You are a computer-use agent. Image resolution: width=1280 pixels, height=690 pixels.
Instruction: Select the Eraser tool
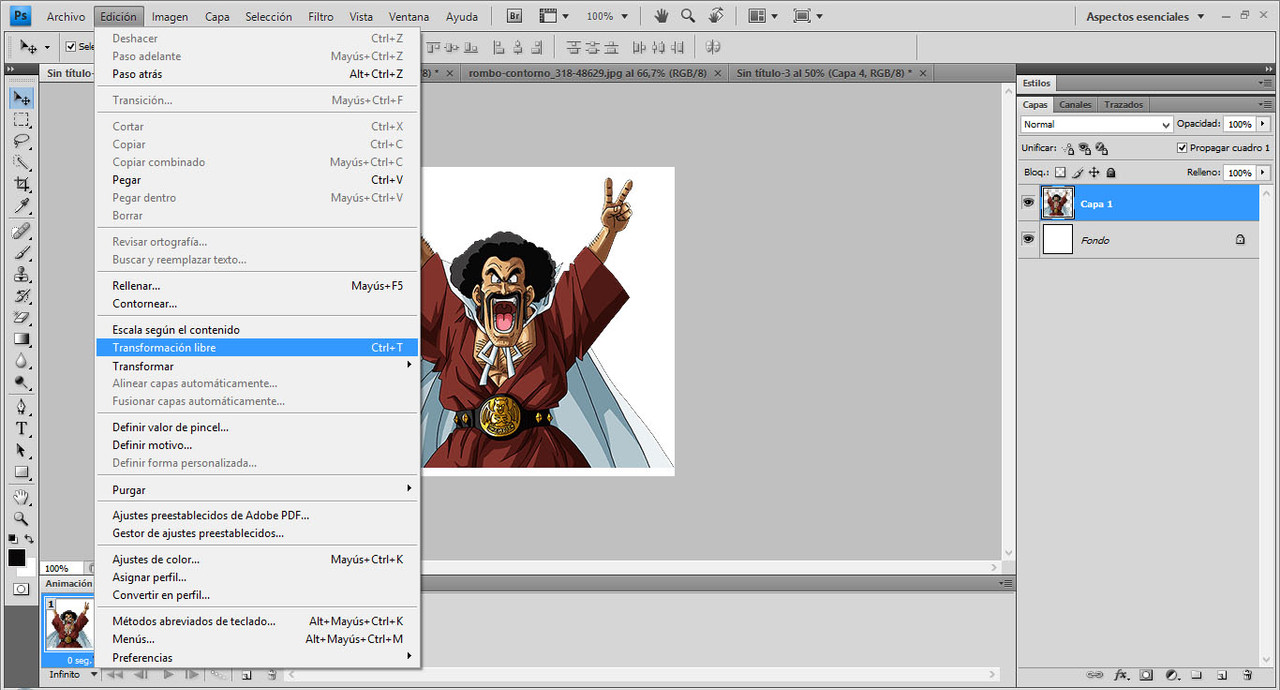pyautogui.click(x=21, y=318)
